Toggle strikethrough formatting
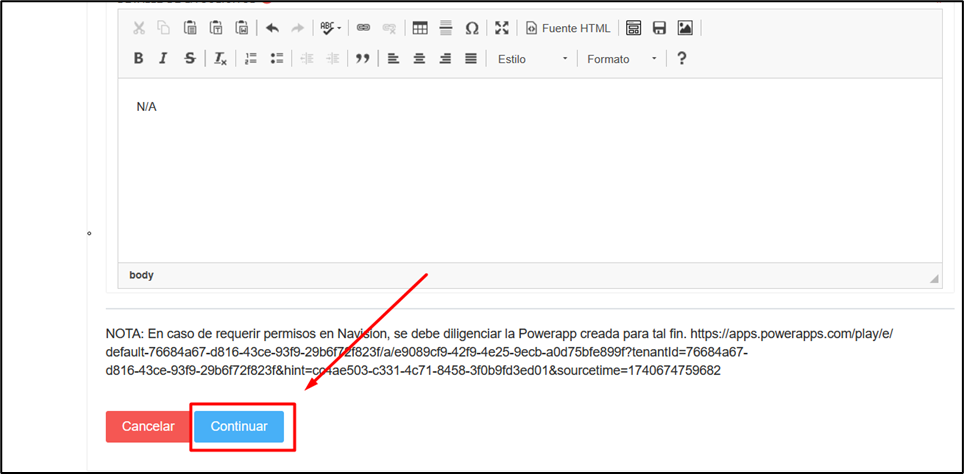Viewport: 964px width, 474px height. coord(190,59)
